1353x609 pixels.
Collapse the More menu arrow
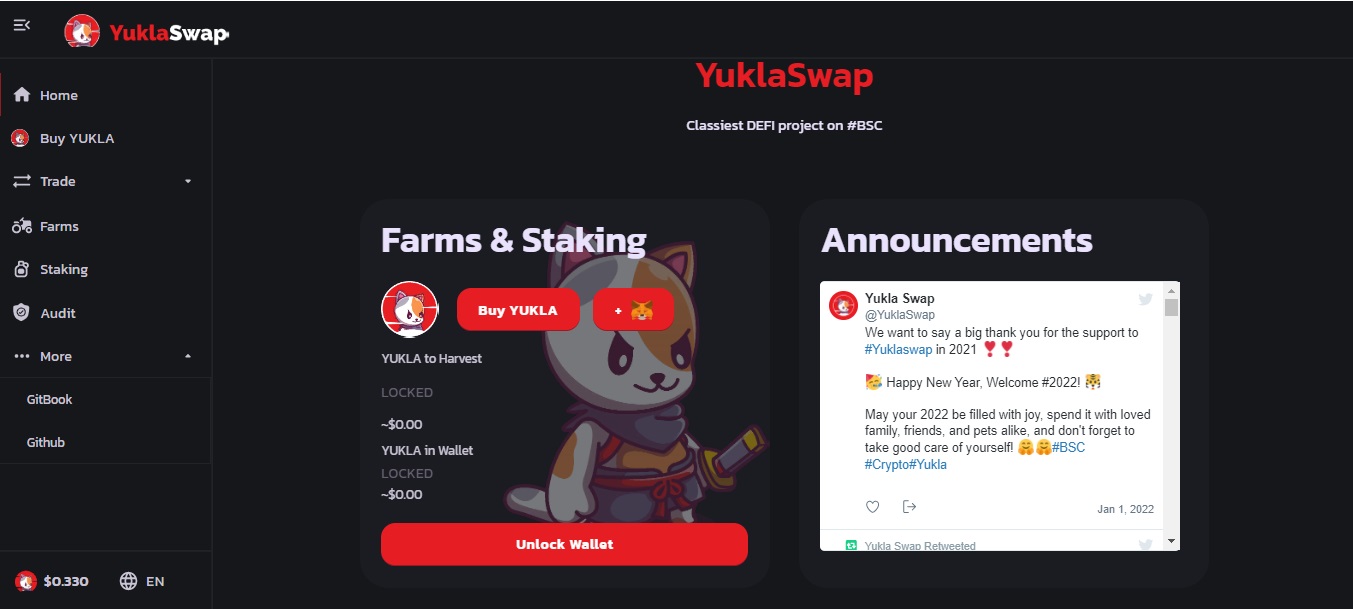click(188, 357)
